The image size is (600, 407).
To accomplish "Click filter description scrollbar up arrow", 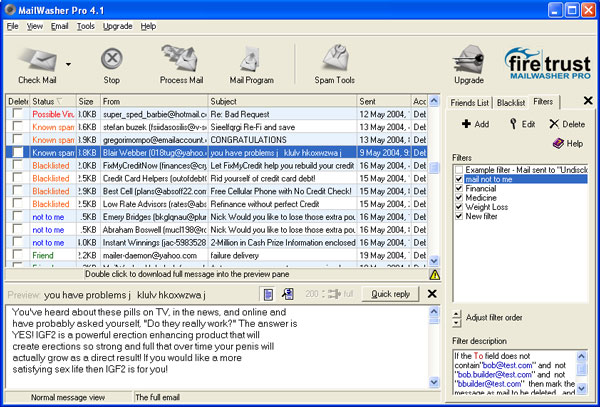I will 581,357.
